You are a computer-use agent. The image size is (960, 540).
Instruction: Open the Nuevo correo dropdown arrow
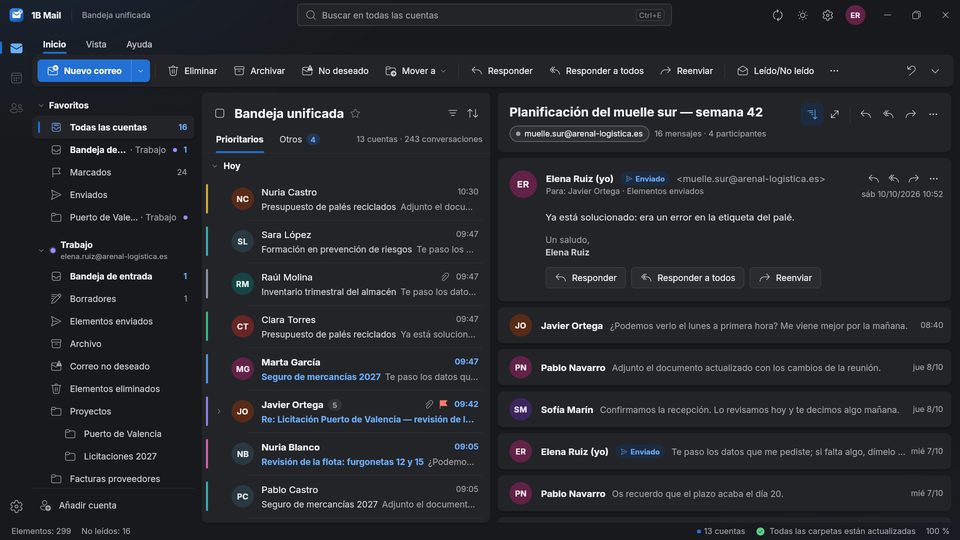coord(141,71)
